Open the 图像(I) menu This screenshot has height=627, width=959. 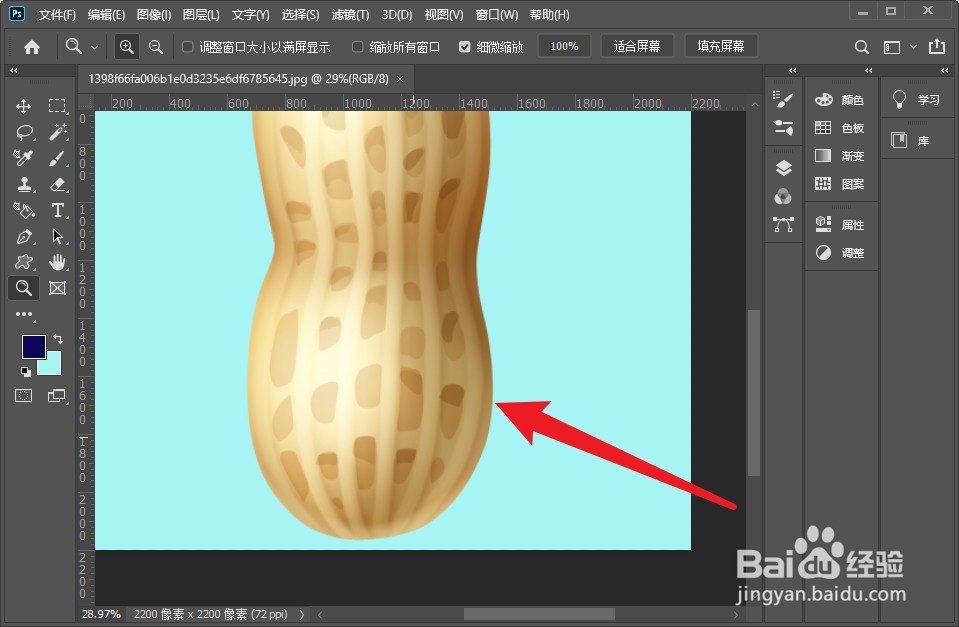click(154, 14)
